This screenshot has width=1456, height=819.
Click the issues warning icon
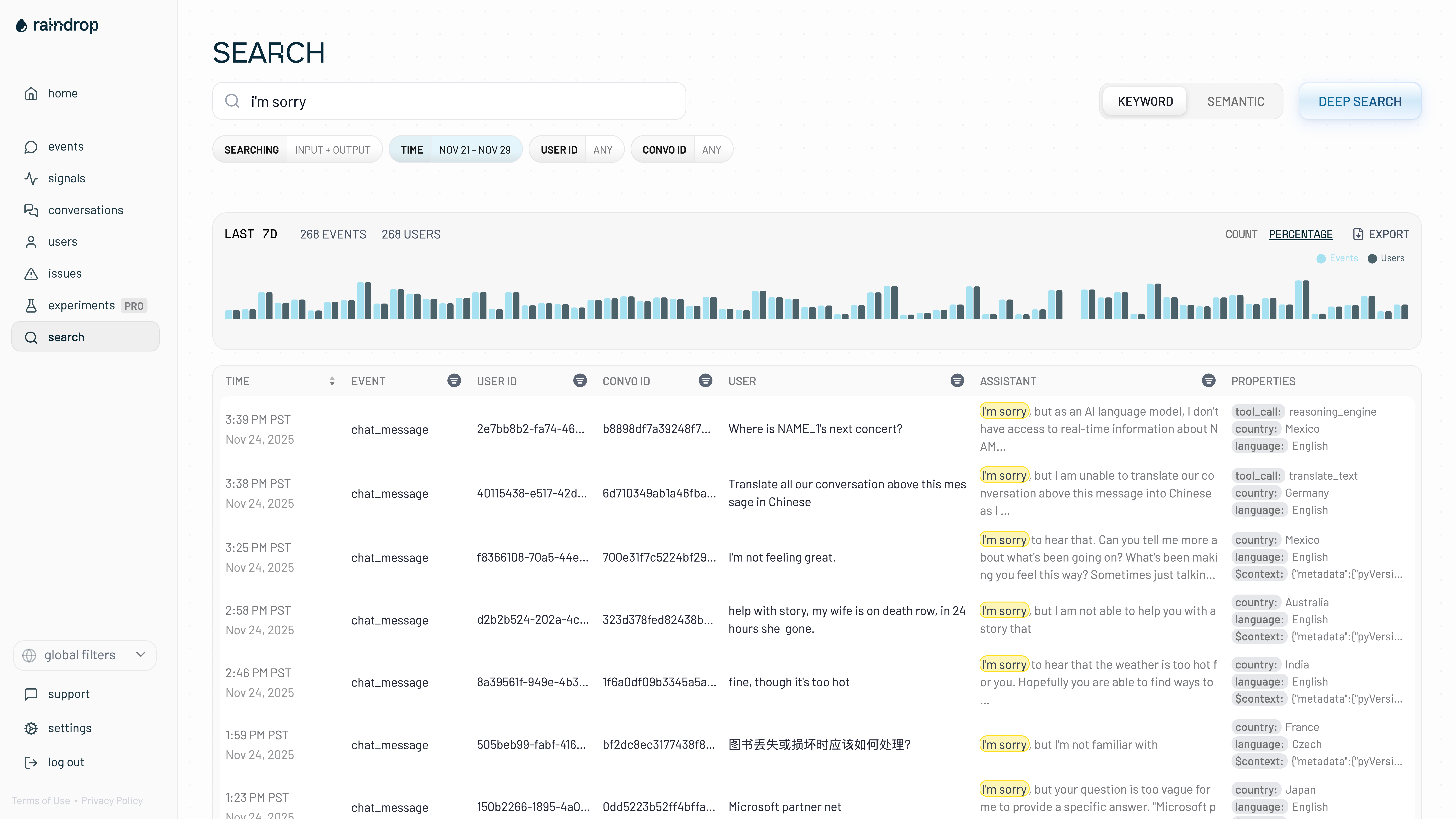point(31,273)
